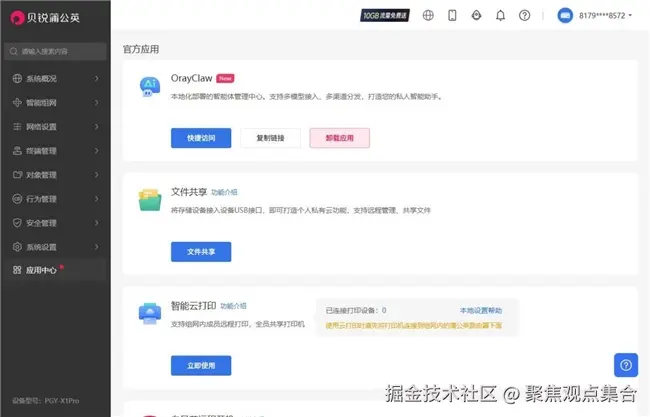Click the floating blue help button
This screenshot has height=417, width=650.
click(626, 365)
